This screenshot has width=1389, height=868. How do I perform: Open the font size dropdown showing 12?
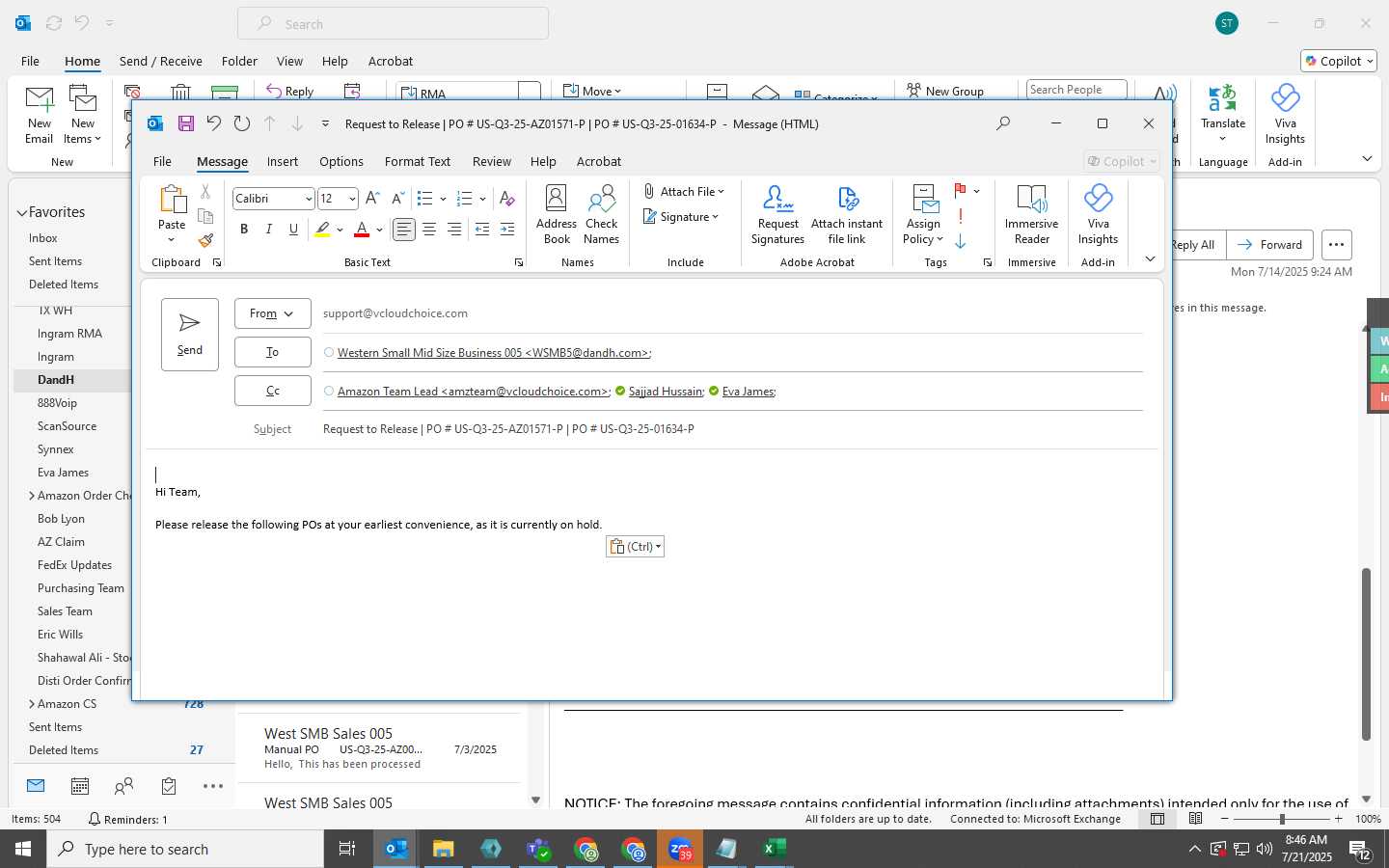pyautogui.click(x=352, y=199)
